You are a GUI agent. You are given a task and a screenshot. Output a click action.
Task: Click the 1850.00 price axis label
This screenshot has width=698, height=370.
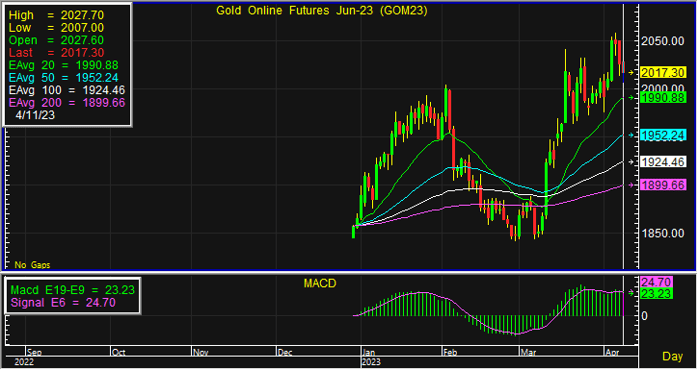(x=663, y=233)
